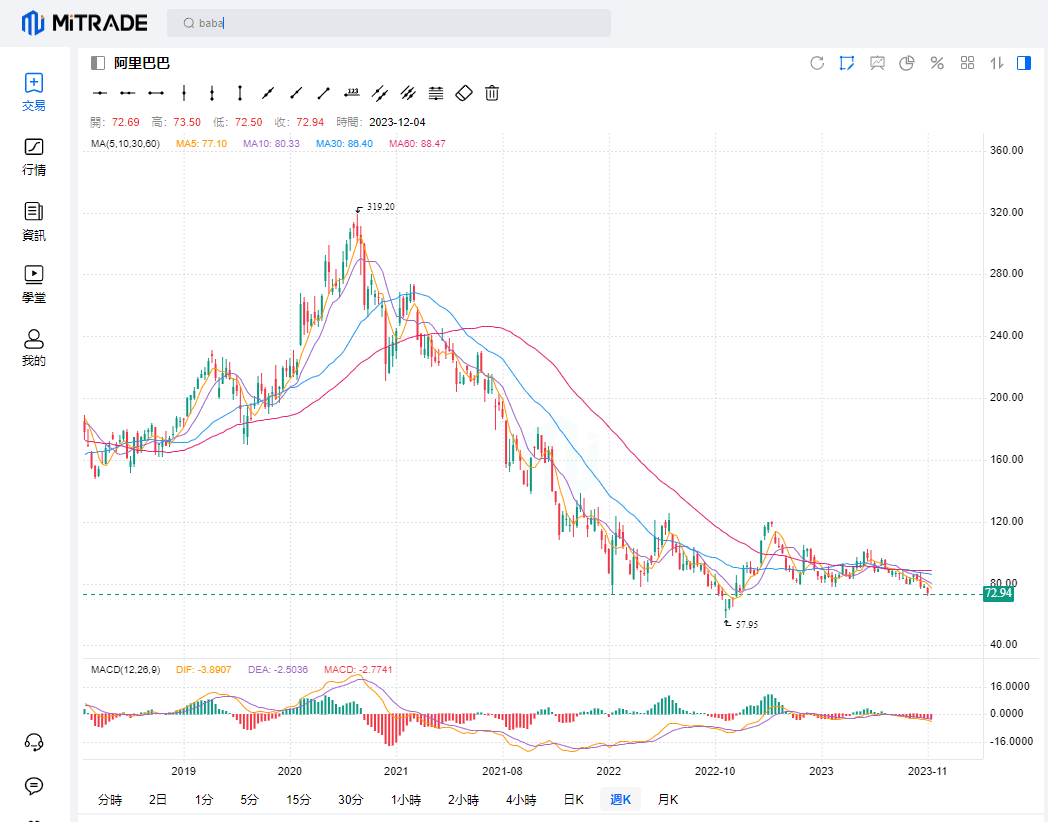The height and width of the screenshot is (822, 1048).
Task: Select the eraser drawing tool
Action: (x=463, y=93)
